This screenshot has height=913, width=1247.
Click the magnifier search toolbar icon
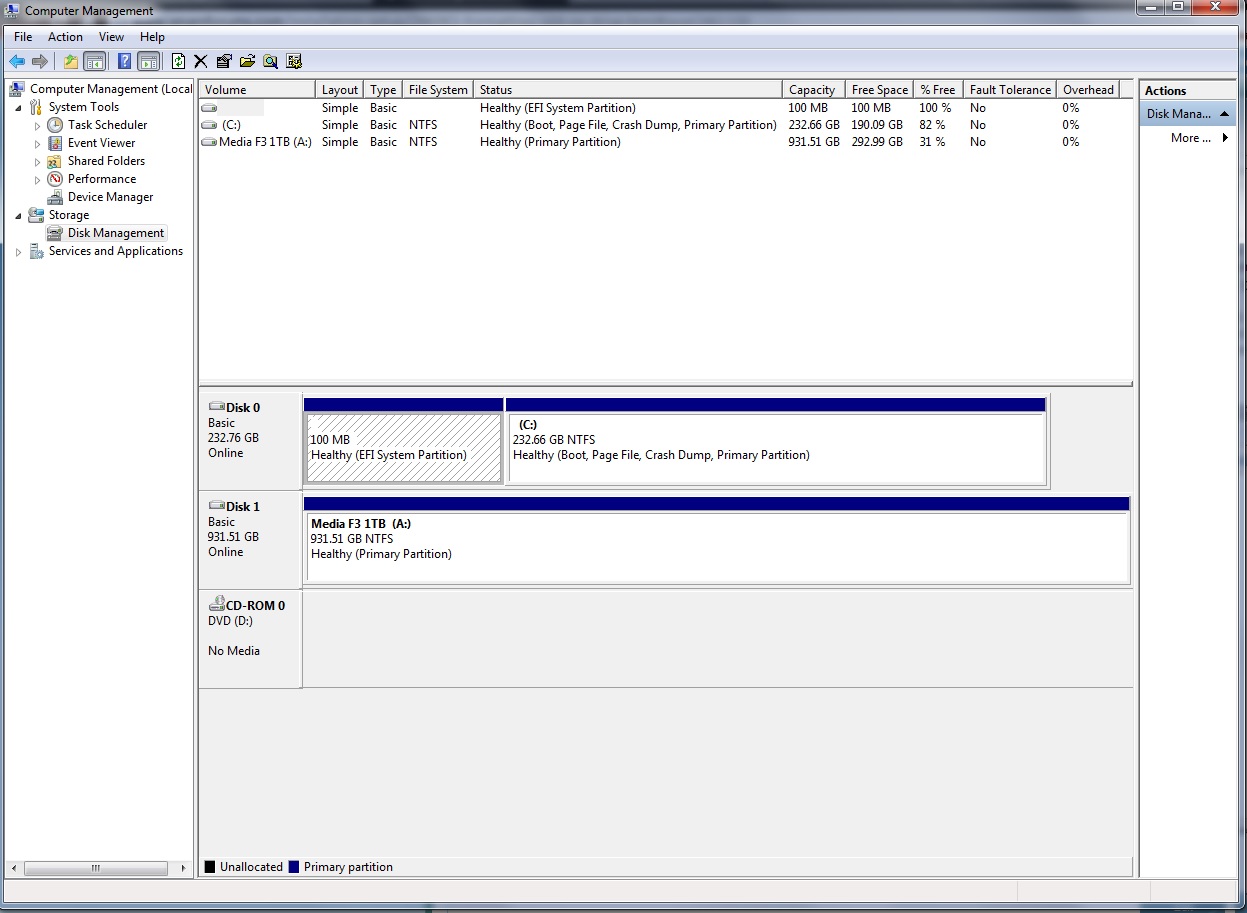[x=270, y=61]
